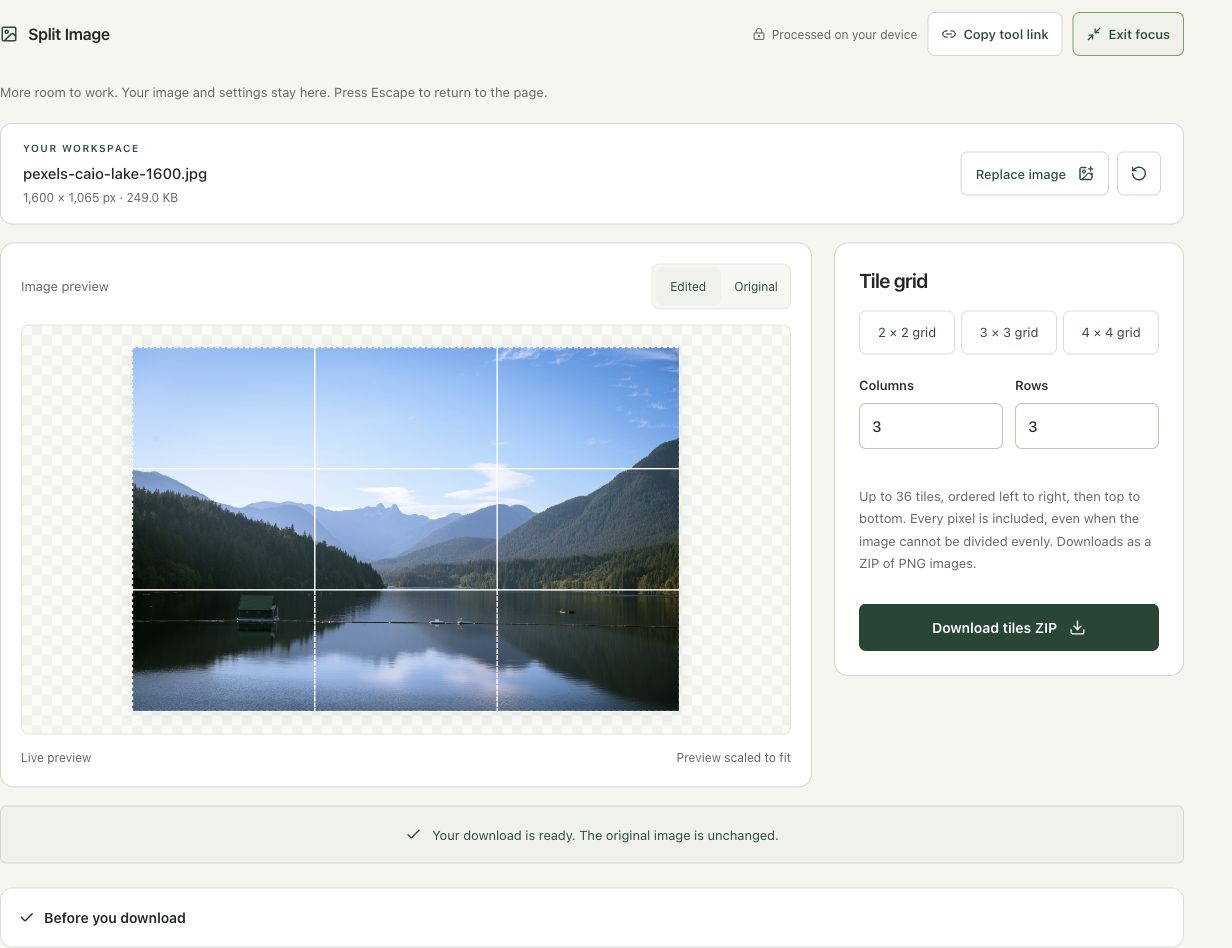Image resolution: width=1232 pixels, height=948 pixels.
Task: Choose the 4 × 4 grid preset
Action: 1111,332
